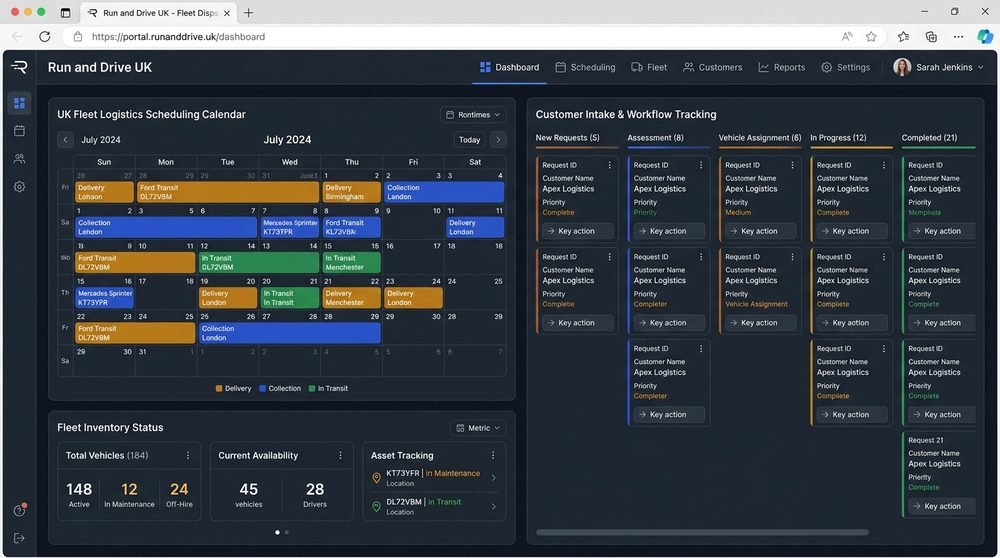Image resolution: width=1000 pixels, height=558 pixels.
Task: Click the Collection legend color swatch
Action: pos(263,388)
